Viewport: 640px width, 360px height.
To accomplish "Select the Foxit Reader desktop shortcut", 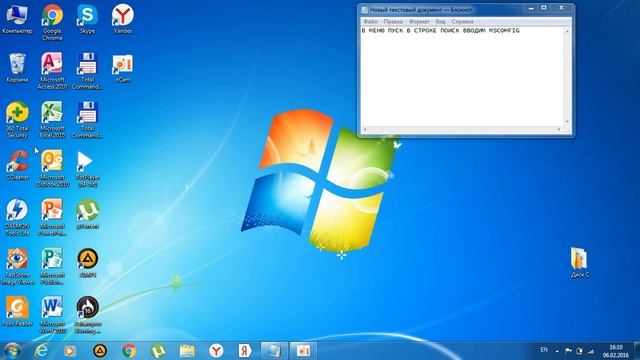I will 17,312.
